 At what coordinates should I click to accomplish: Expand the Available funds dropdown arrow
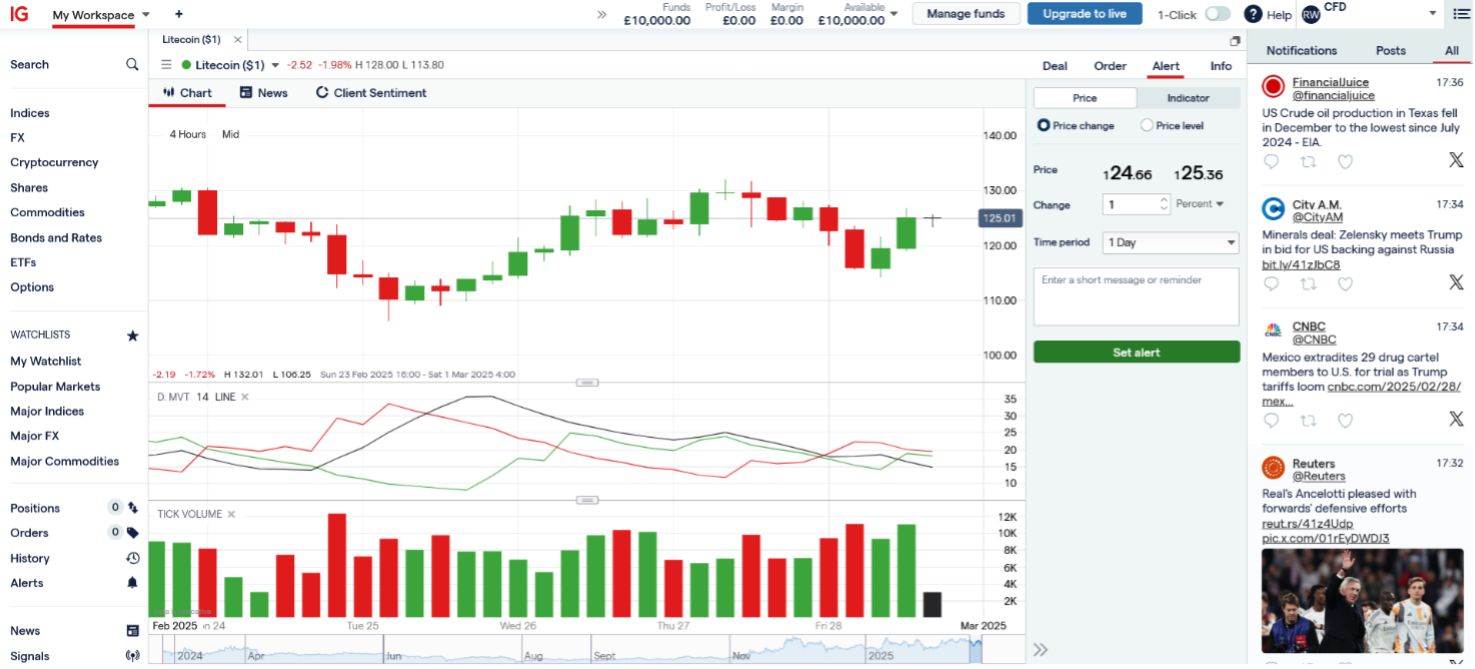point(894,14)
